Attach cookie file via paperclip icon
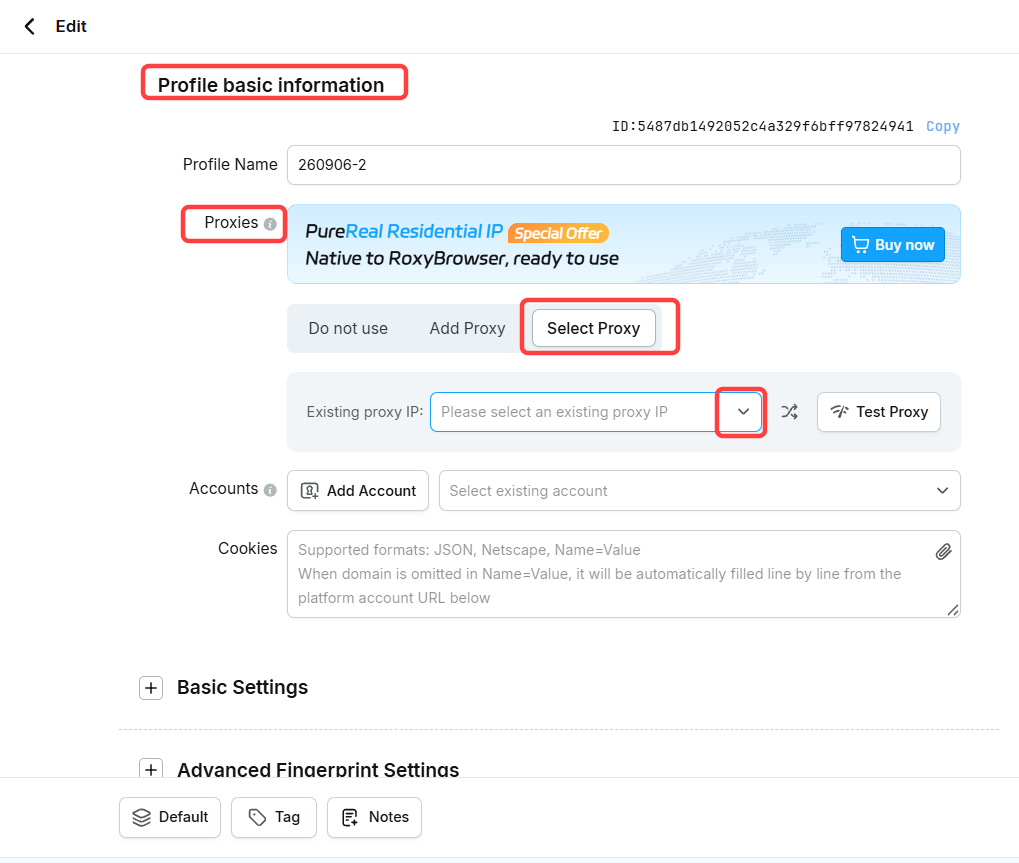 (x=943, y=552)
